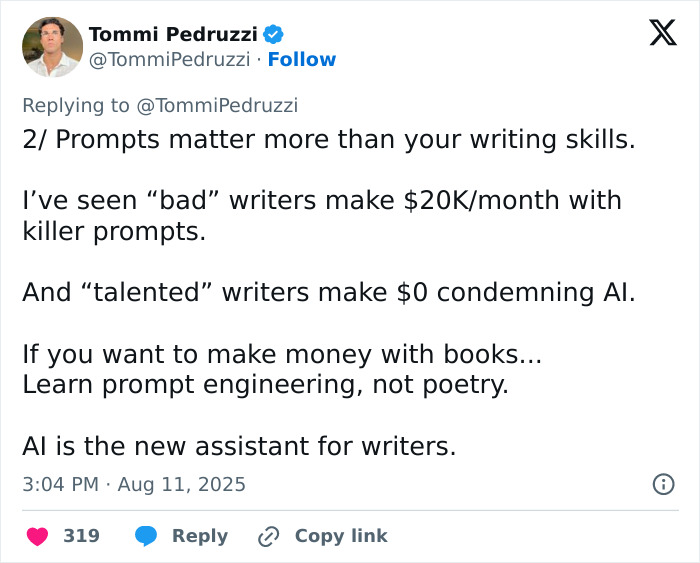Viewport: 700px width, 563px height.
Task: Click the Tommi Pedruzzi display name
Action: (x=174, y=34)
